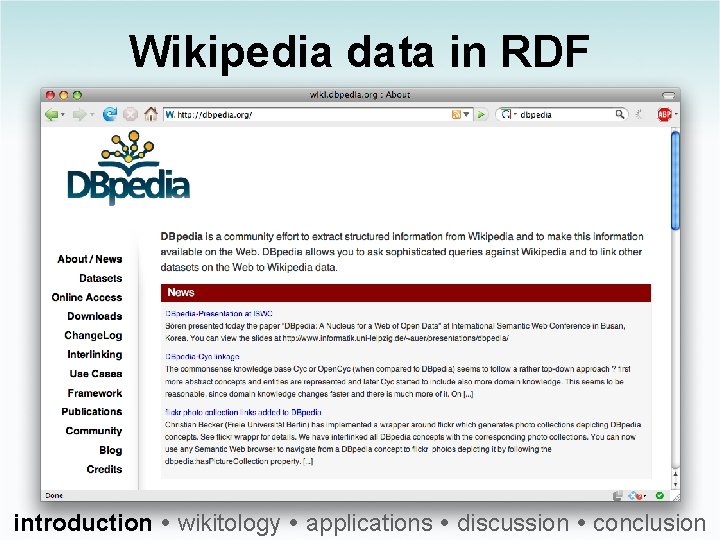Click the RSS feed icon in address bar

(456, 114)
